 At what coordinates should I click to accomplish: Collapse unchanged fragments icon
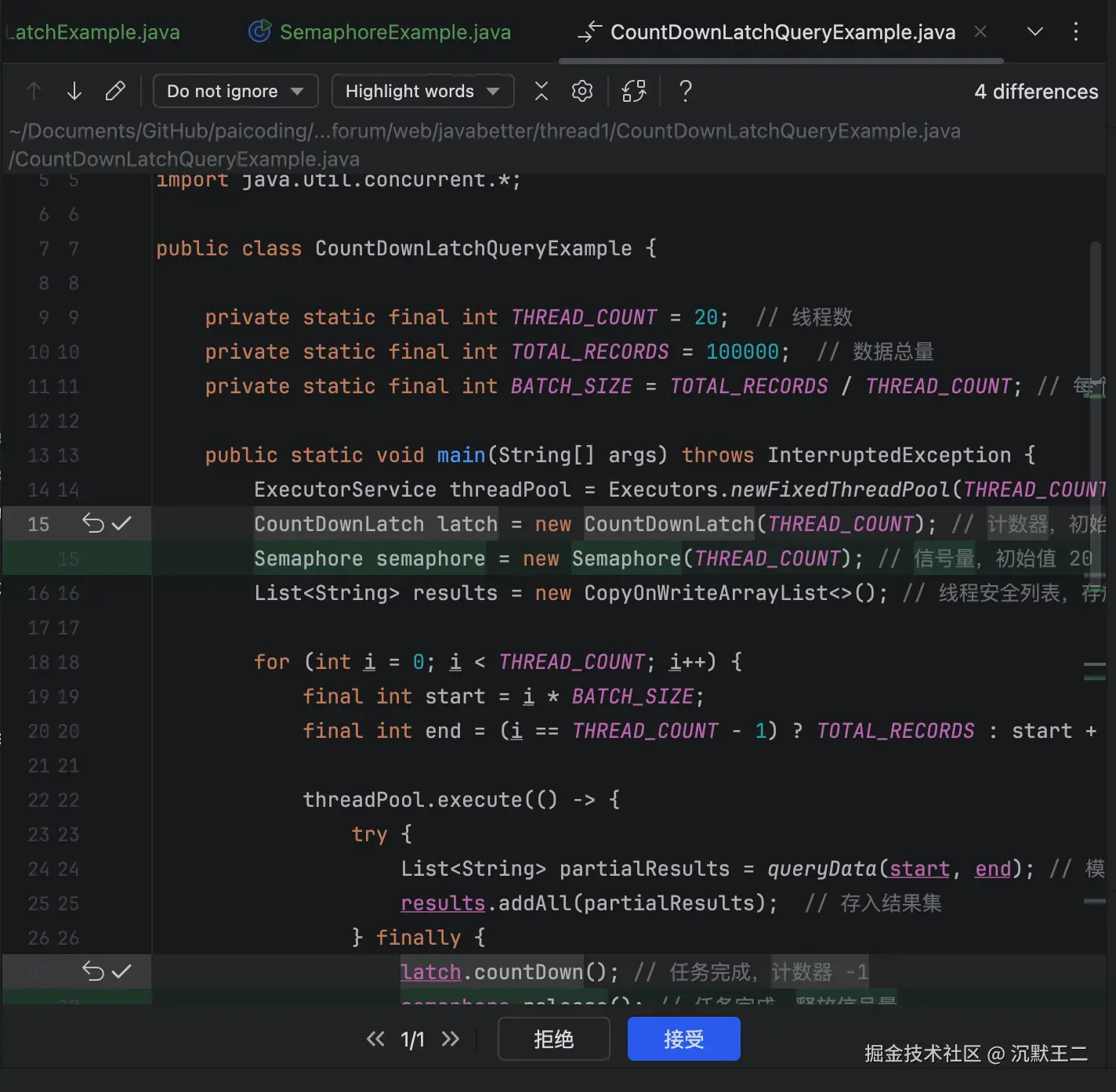coord(542,91)
